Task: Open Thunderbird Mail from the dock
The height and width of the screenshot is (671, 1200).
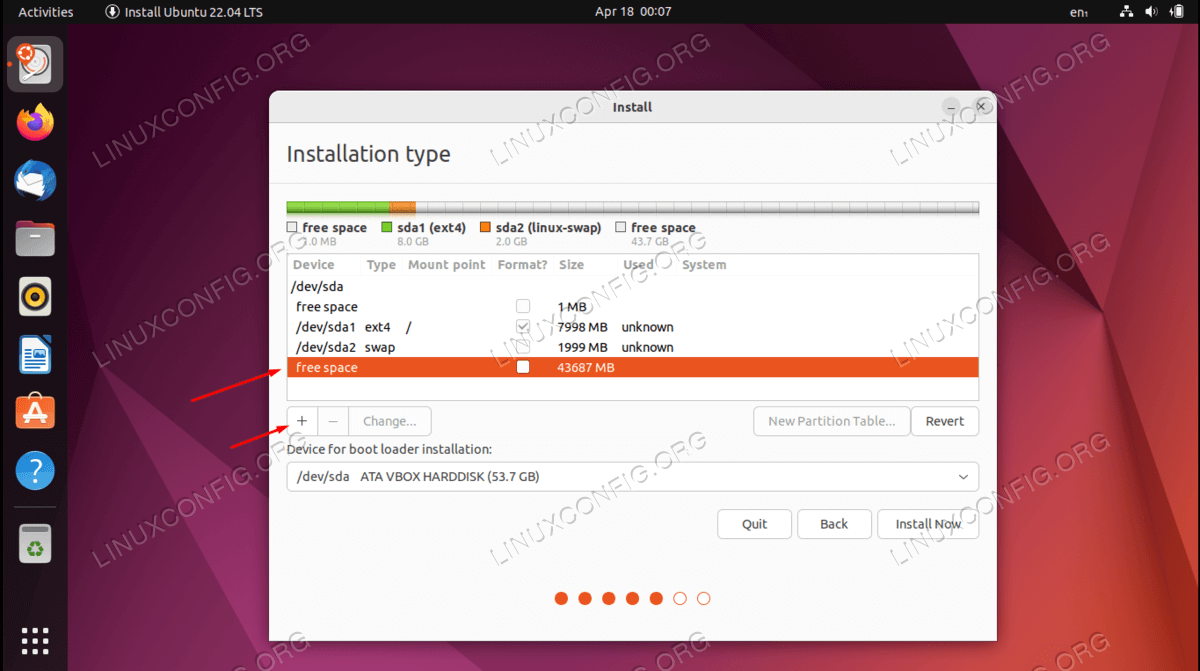Action: (x=36, y=181)
